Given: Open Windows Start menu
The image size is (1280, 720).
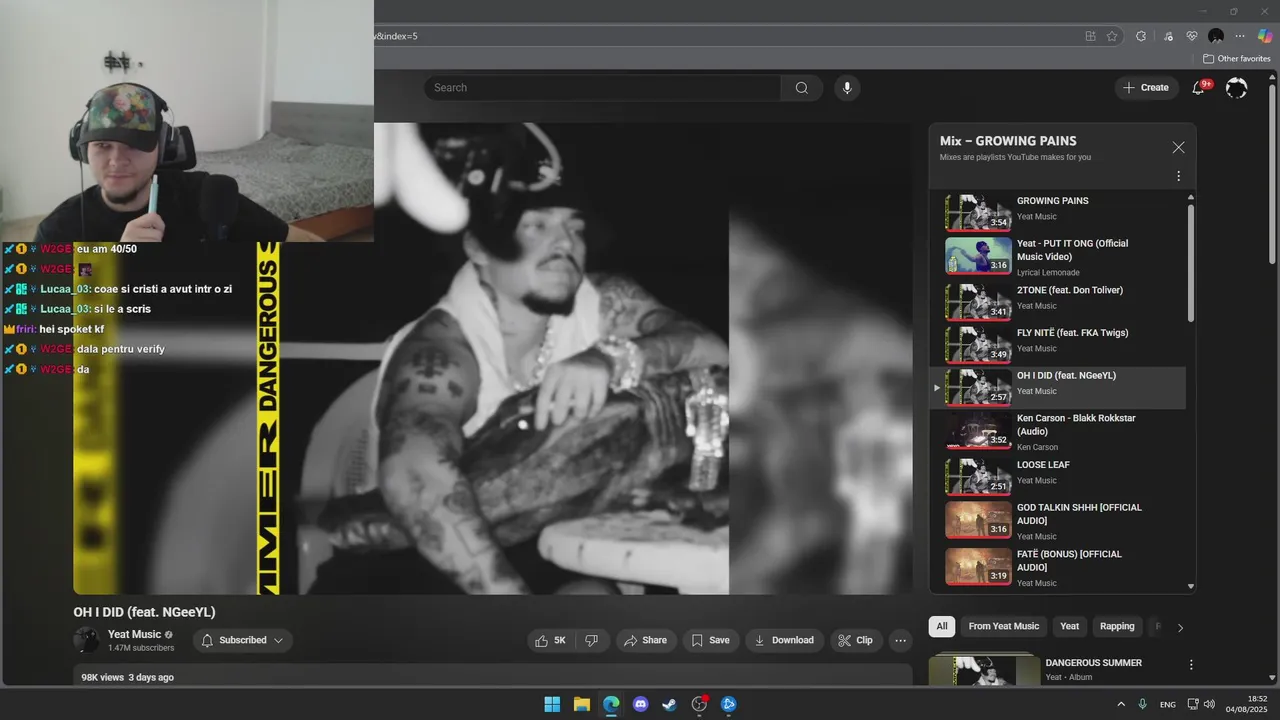Looking at the screenshot, I should tap(552, 705).
